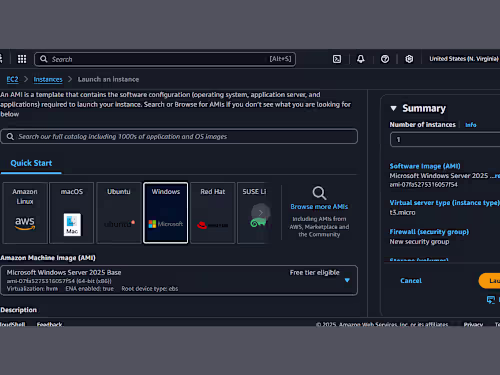Click the Browse more AMIs magnifier link
Image resolution: width=500 pixels, height=375 pixels.
(x=319, y=206)
